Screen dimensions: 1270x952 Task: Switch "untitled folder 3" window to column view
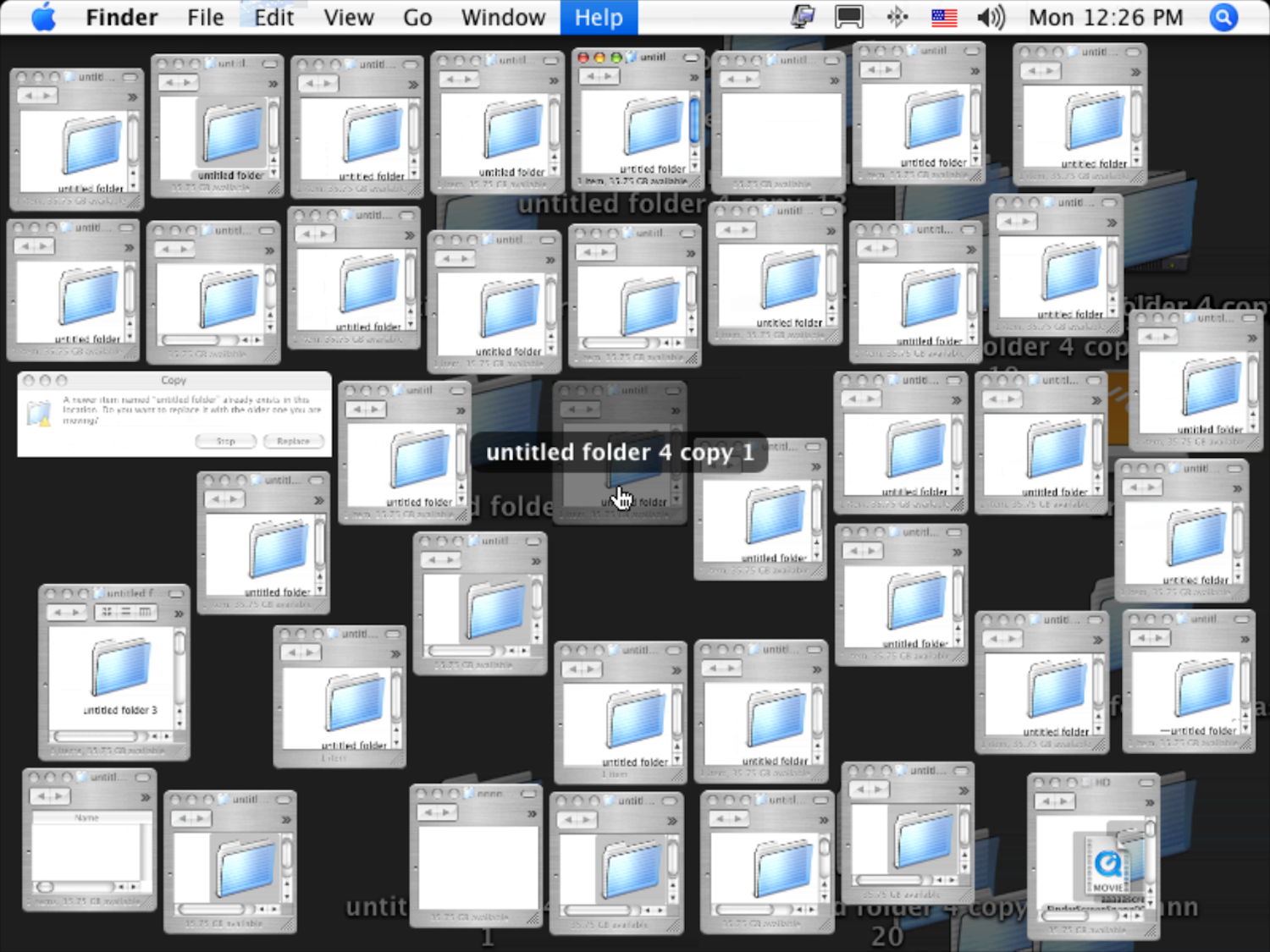coord(145,612)
